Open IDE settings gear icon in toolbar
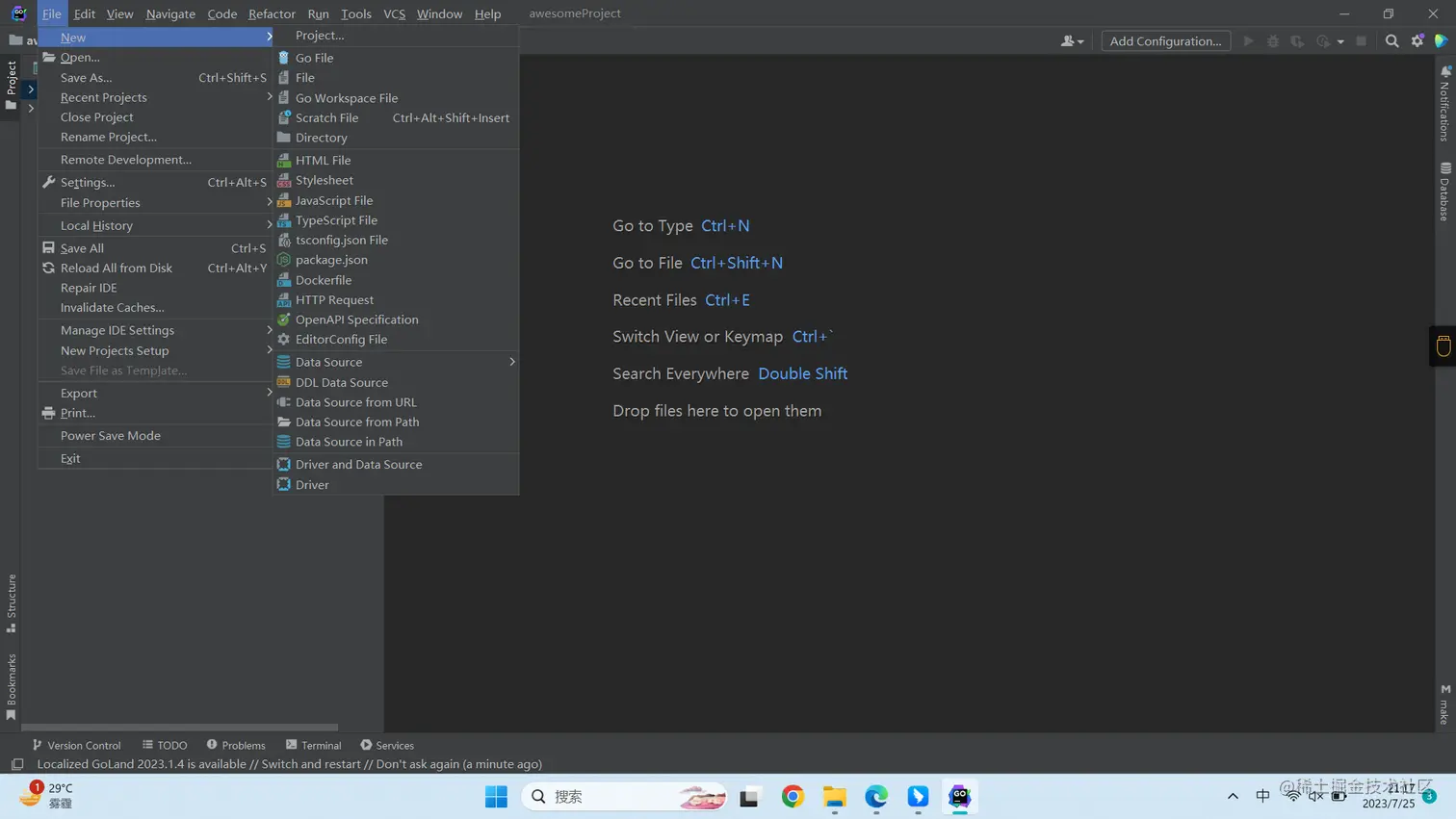 [1417, 41]
